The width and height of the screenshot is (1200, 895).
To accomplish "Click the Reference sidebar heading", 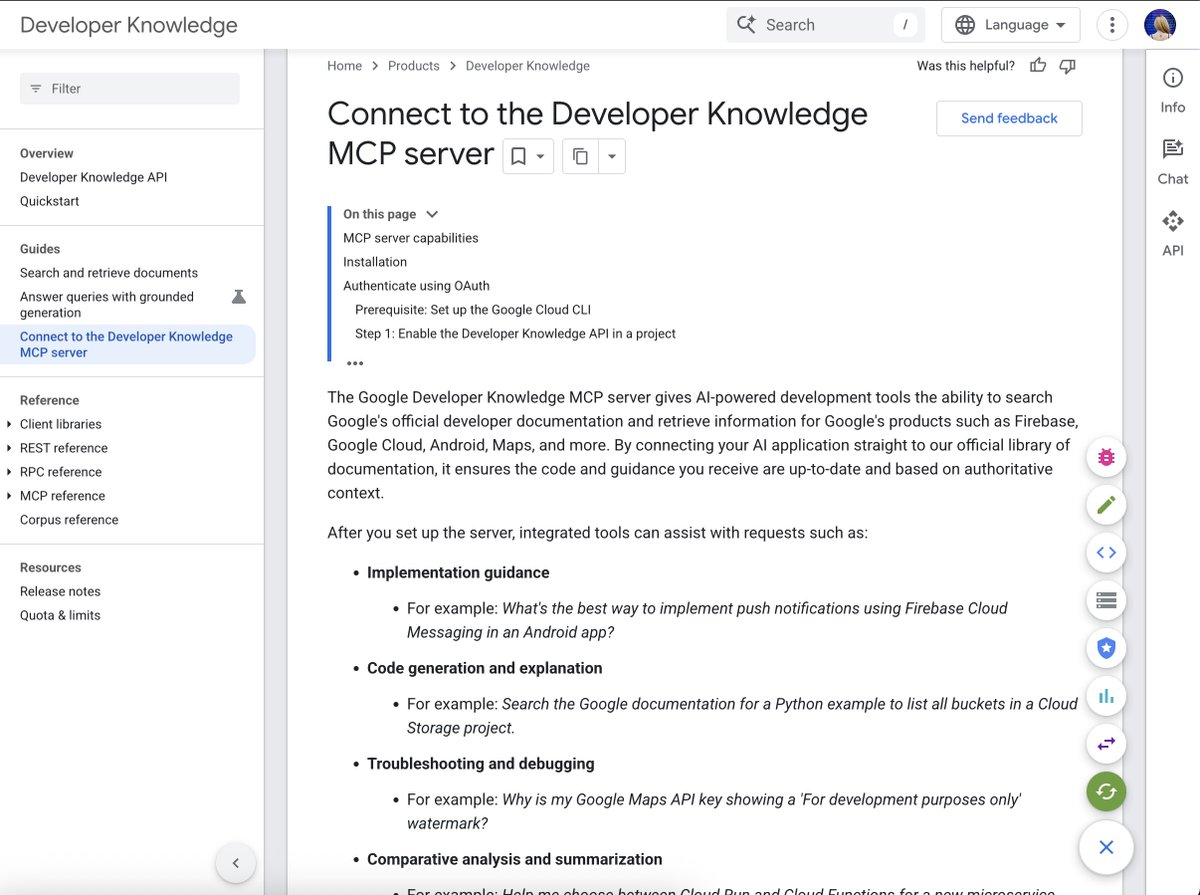I will 49,400.
